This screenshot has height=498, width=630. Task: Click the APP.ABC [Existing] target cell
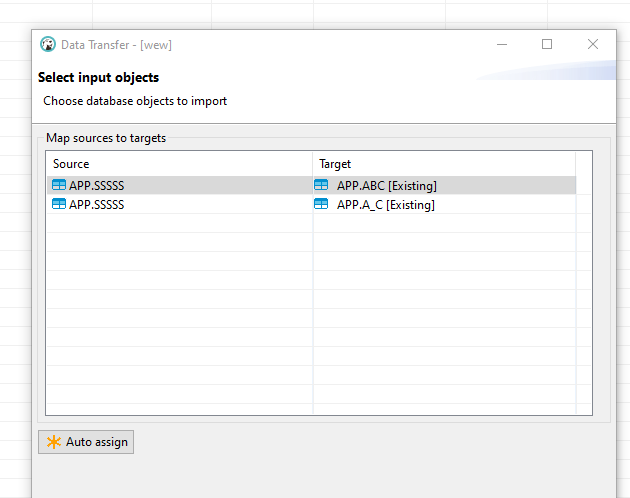pyautogui.click(x=444, y=185)
